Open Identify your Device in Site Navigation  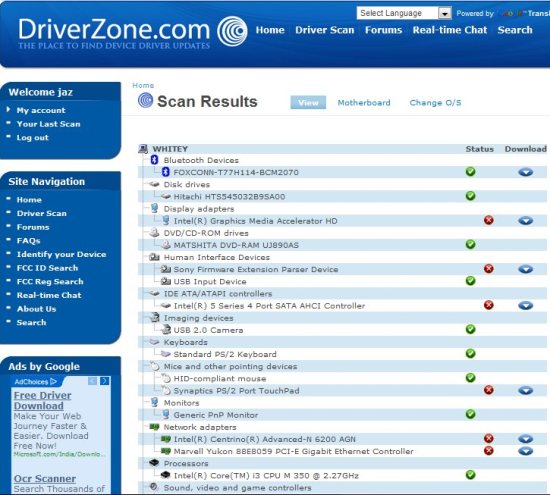click(61, 254)
